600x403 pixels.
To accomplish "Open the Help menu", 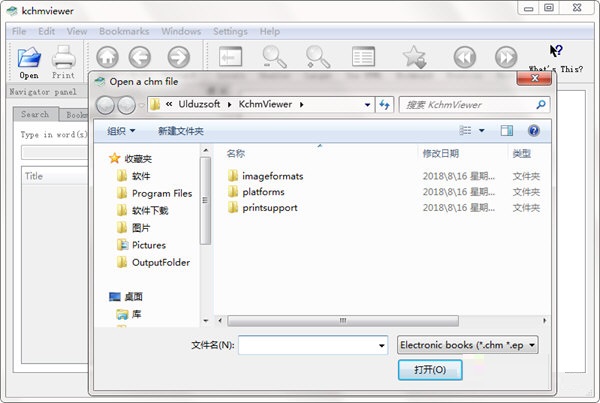I will pos(270,31).
